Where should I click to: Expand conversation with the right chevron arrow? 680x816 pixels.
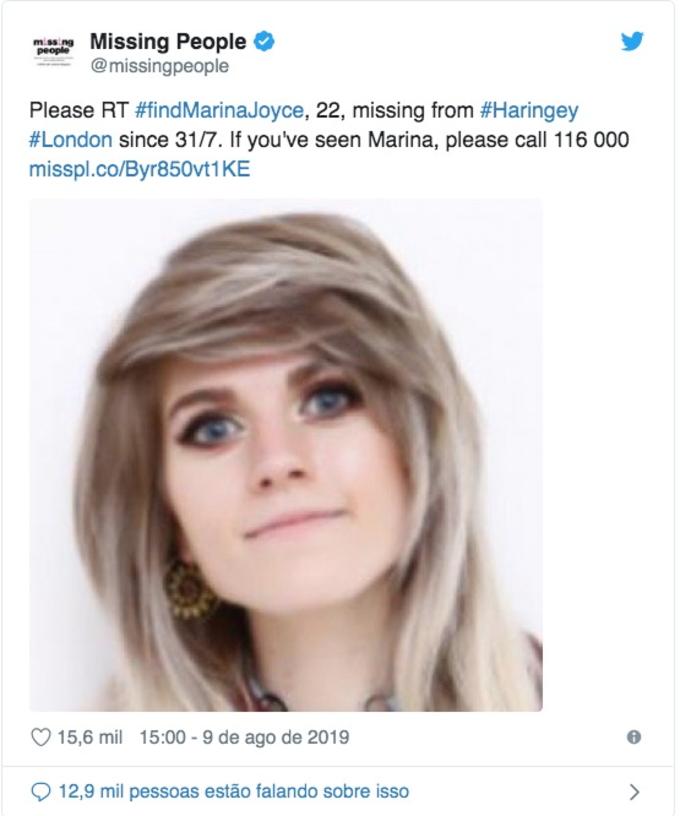[634, 792]
